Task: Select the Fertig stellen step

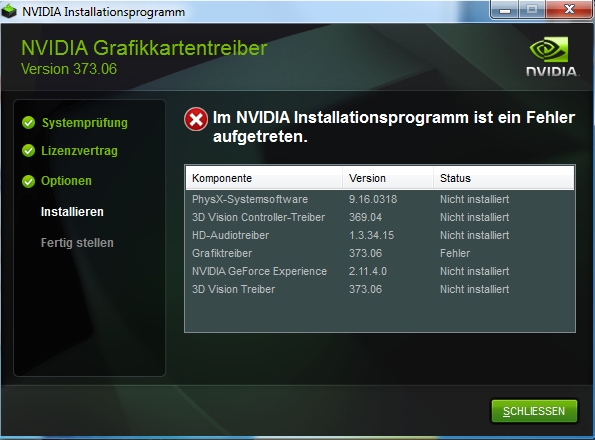Action: coord(77,243)
